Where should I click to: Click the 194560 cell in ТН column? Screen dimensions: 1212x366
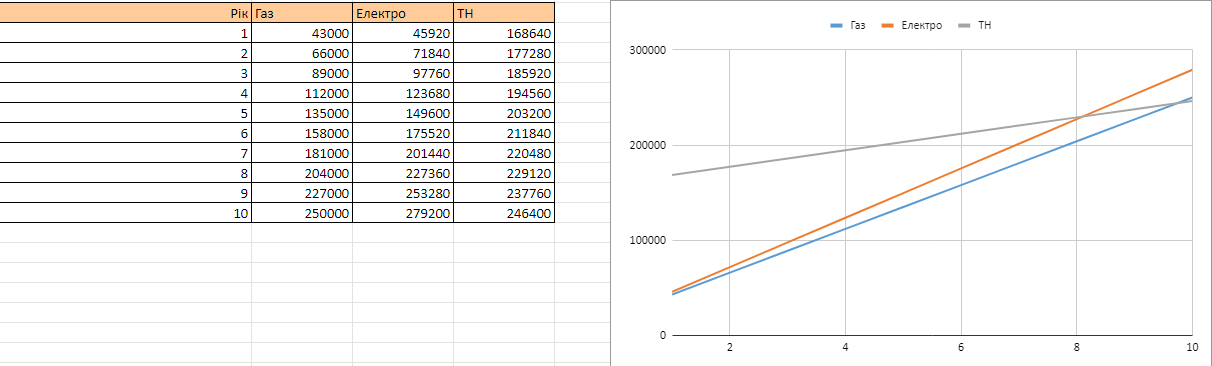(504, 93)
